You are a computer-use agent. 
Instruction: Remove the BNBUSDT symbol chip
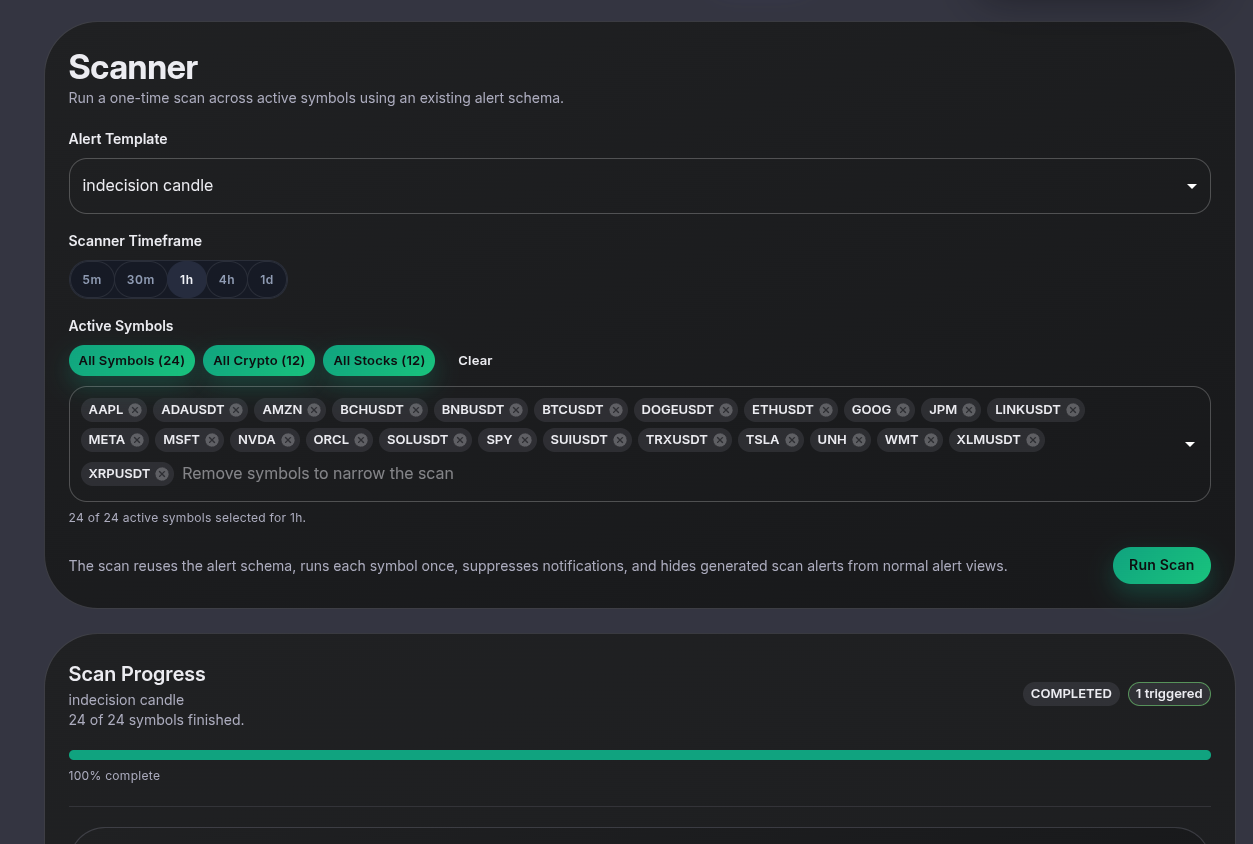(x=516, y=410)
